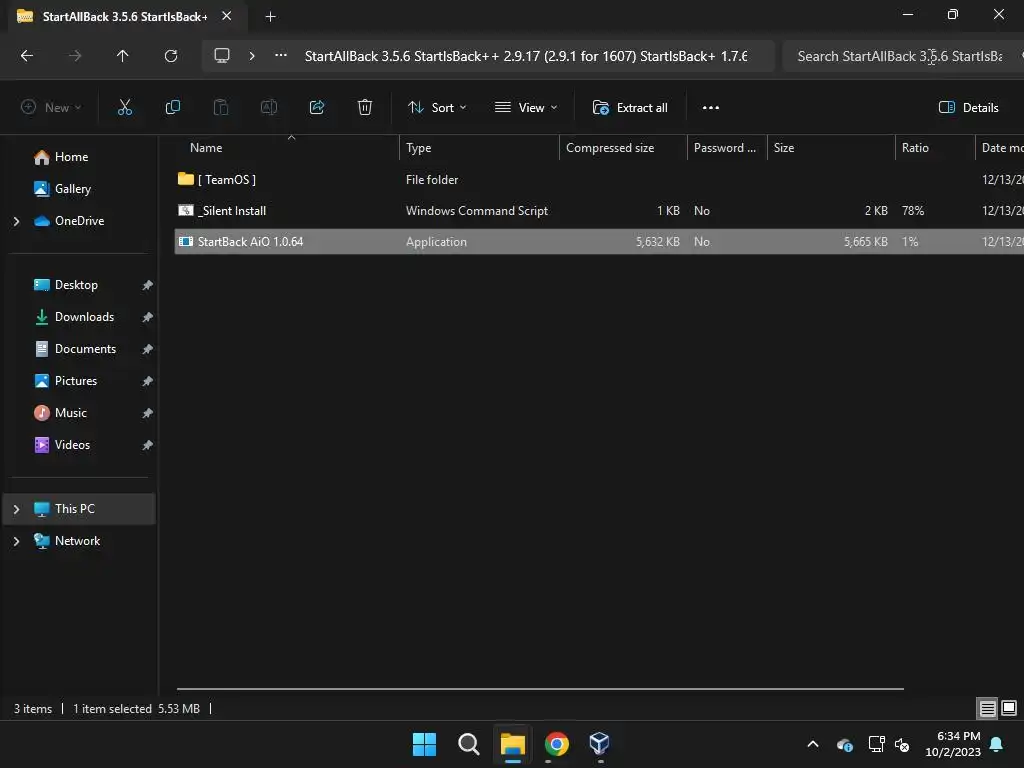Open Google Chrome from taskbar
Screen dimensions: 1024x768
(x=556, y=744)
